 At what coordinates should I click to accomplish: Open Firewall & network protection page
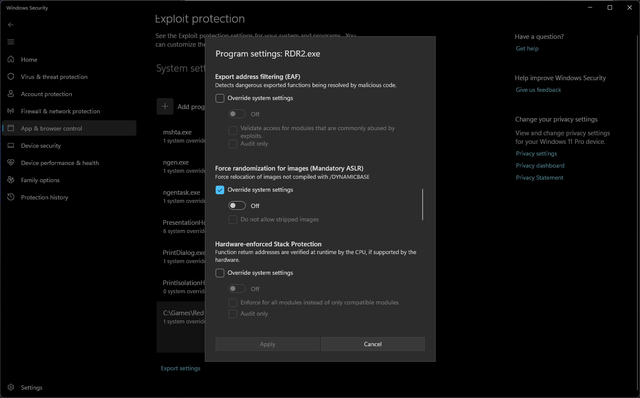click(x=60, y=111)
